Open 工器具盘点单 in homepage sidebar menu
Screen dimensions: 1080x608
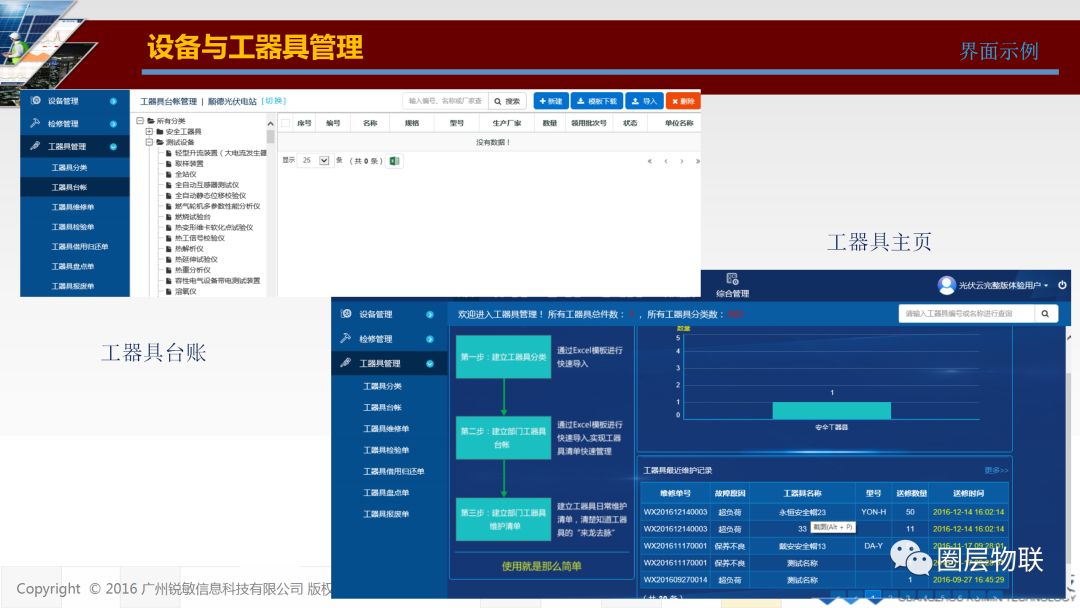point(386,492)
